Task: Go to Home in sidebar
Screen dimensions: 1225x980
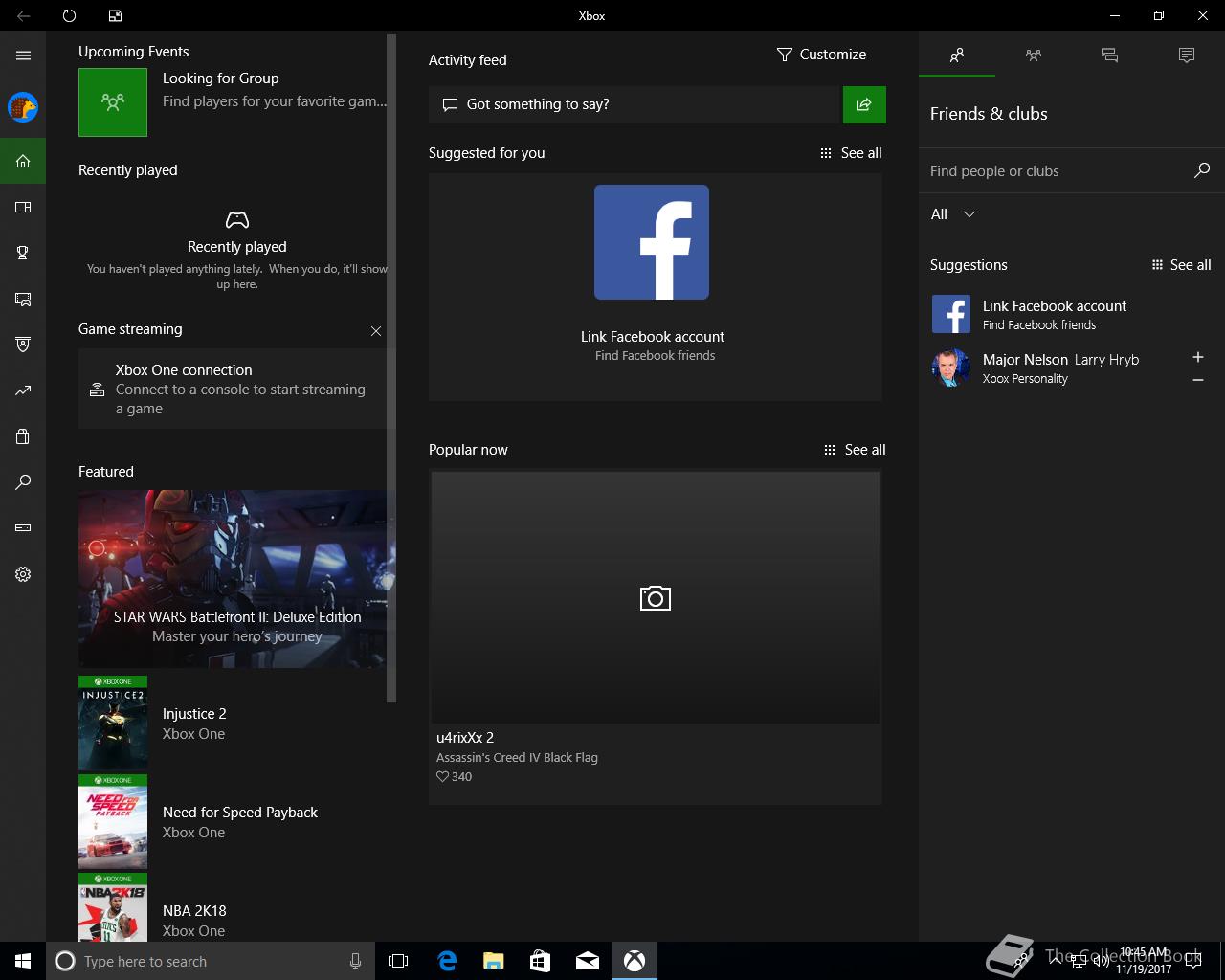Action: coord(23,161)
